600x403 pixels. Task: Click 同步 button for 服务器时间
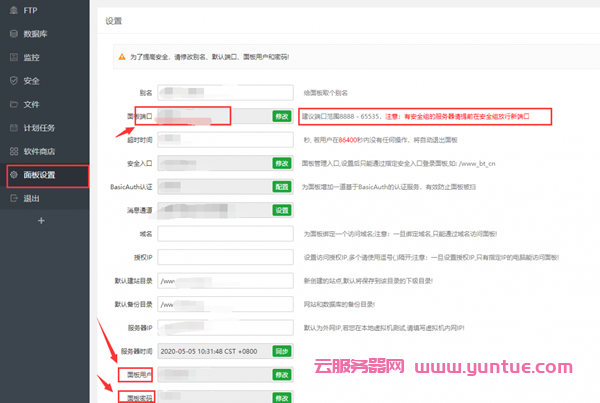(x=282, y=351)
